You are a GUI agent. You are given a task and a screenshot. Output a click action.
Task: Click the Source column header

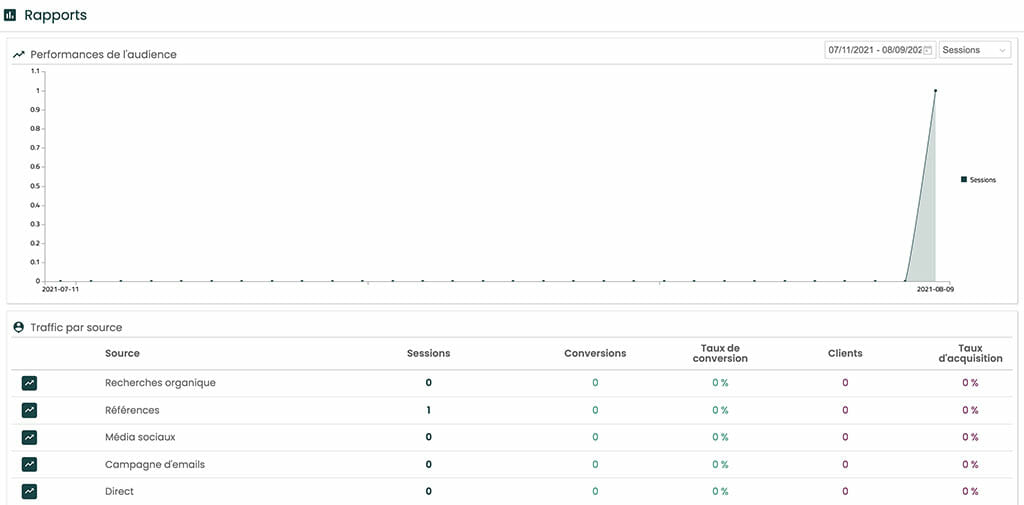(122, 353)
